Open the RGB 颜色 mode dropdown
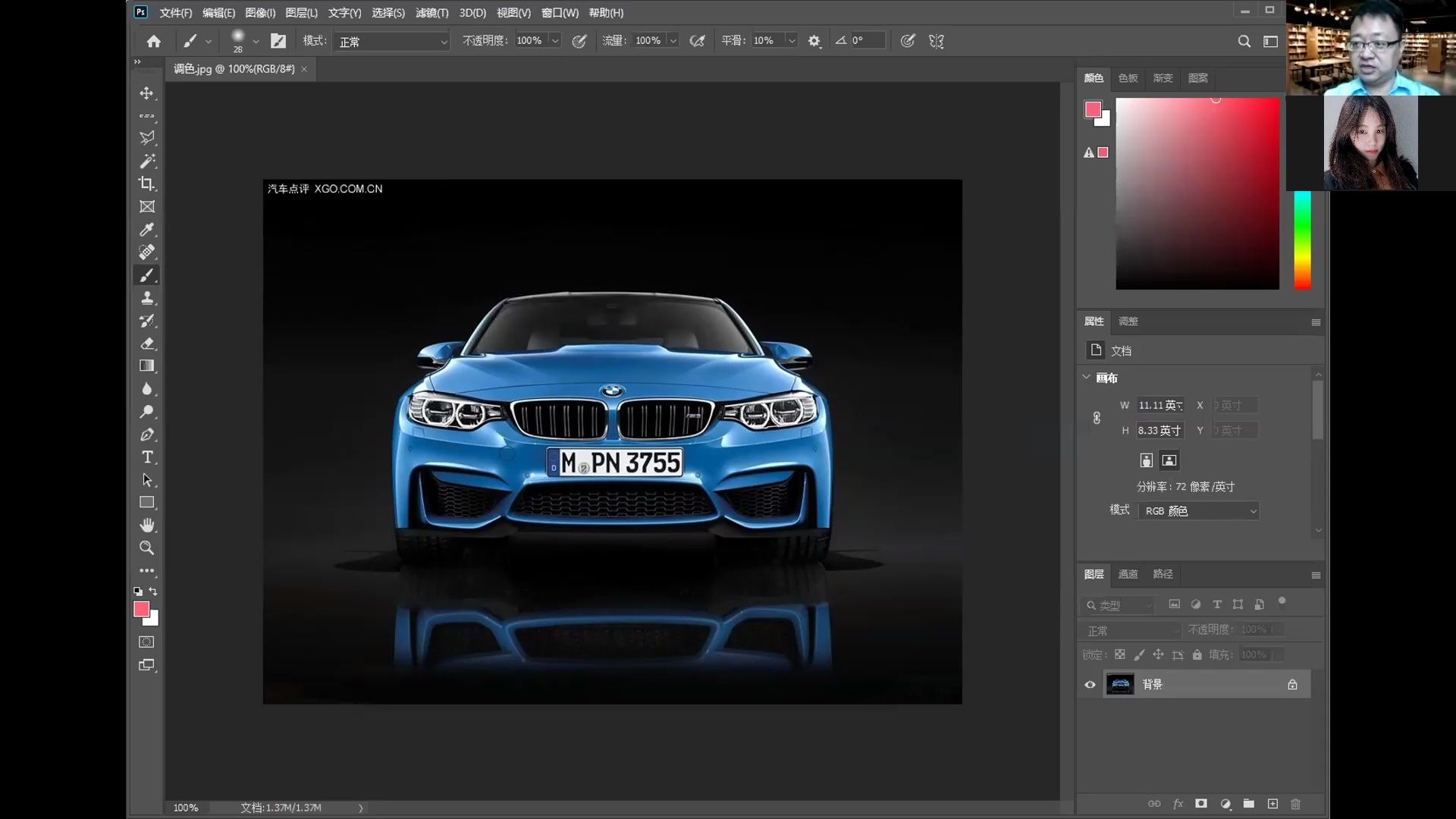 (1199, 511)
